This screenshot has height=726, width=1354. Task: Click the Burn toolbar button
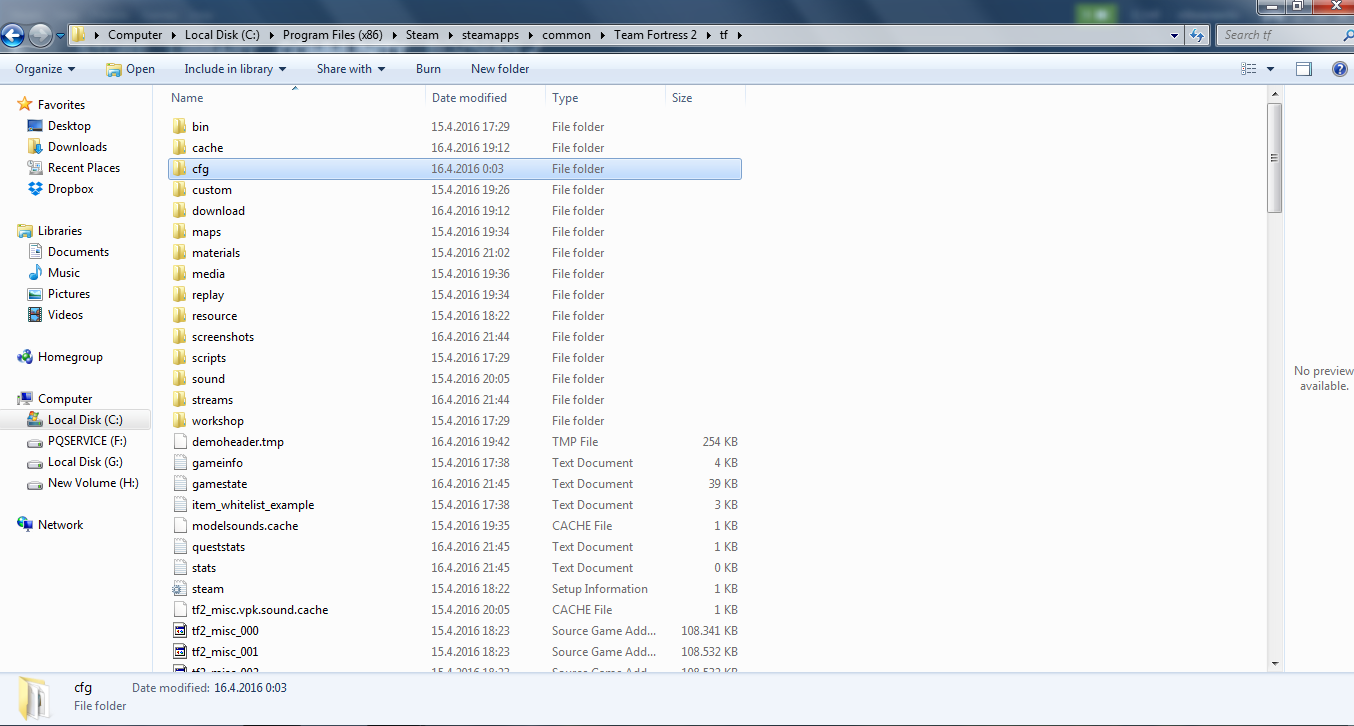(x=428, y=69)
